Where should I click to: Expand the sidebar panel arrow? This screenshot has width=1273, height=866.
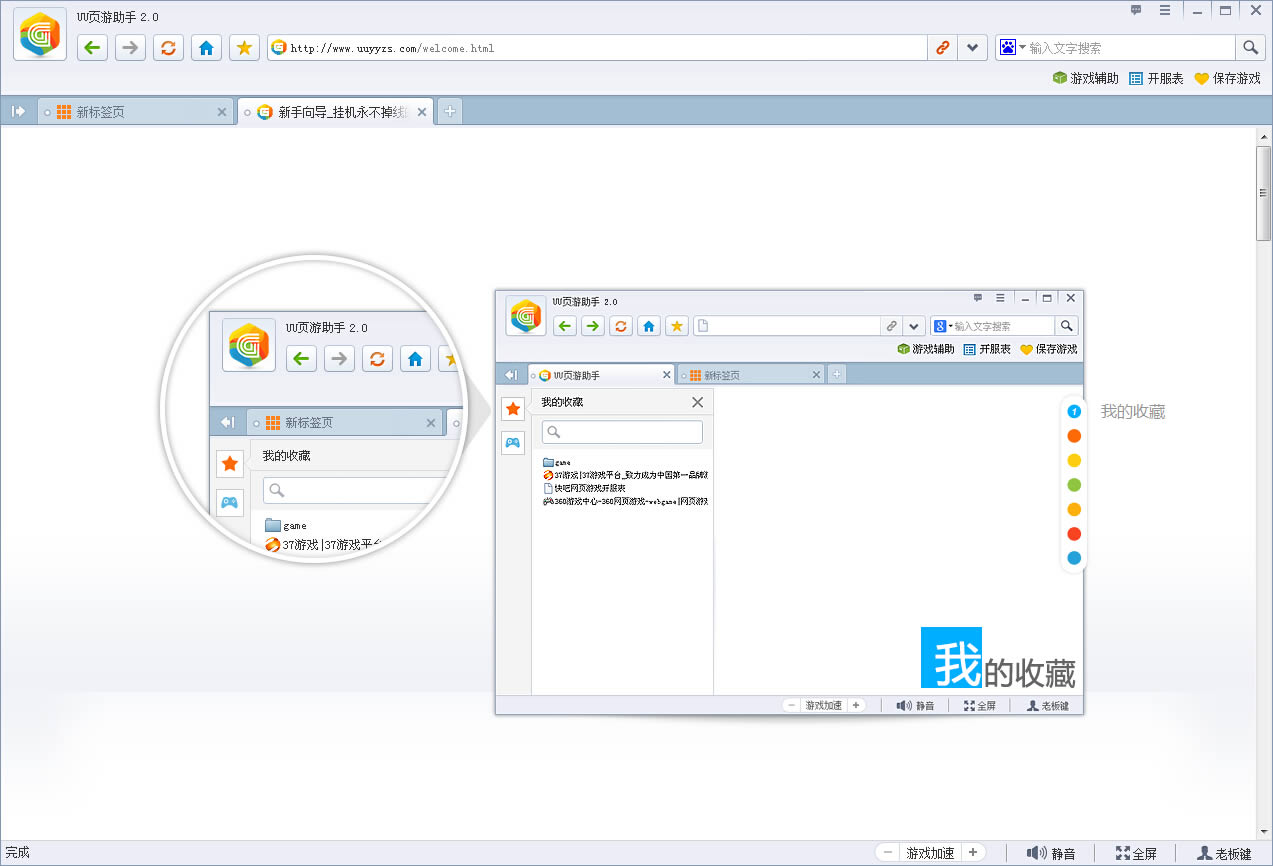(18, 112)
